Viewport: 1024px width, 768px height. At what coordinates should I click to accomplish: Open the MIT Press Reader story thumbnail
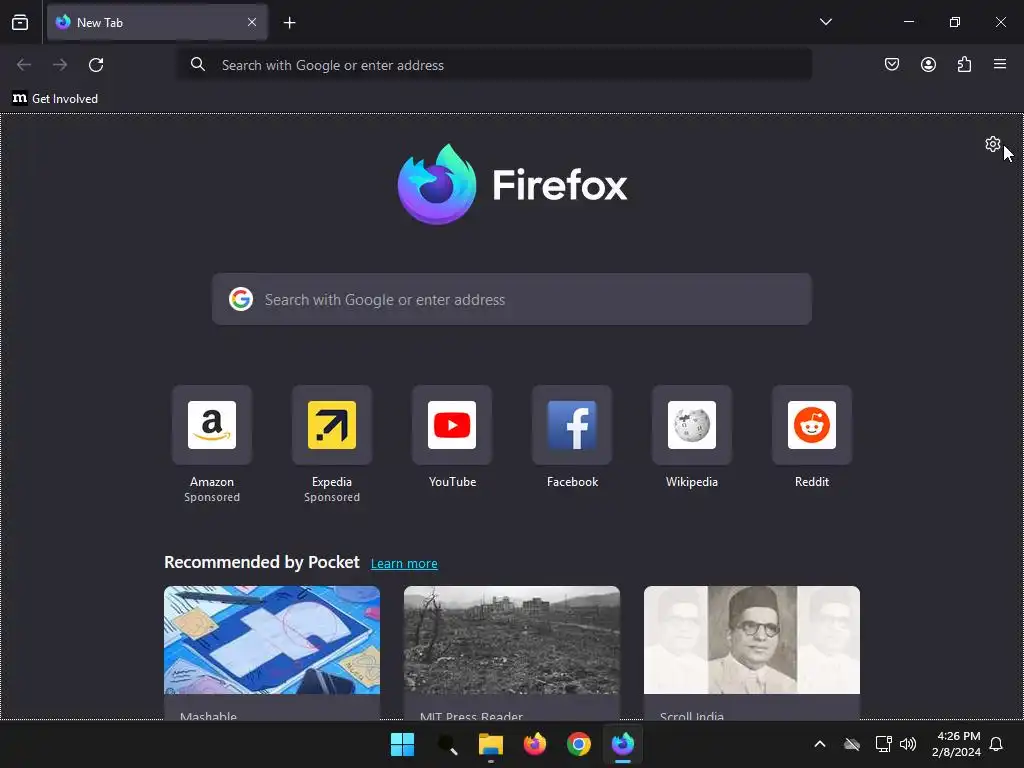coord(512,640)
